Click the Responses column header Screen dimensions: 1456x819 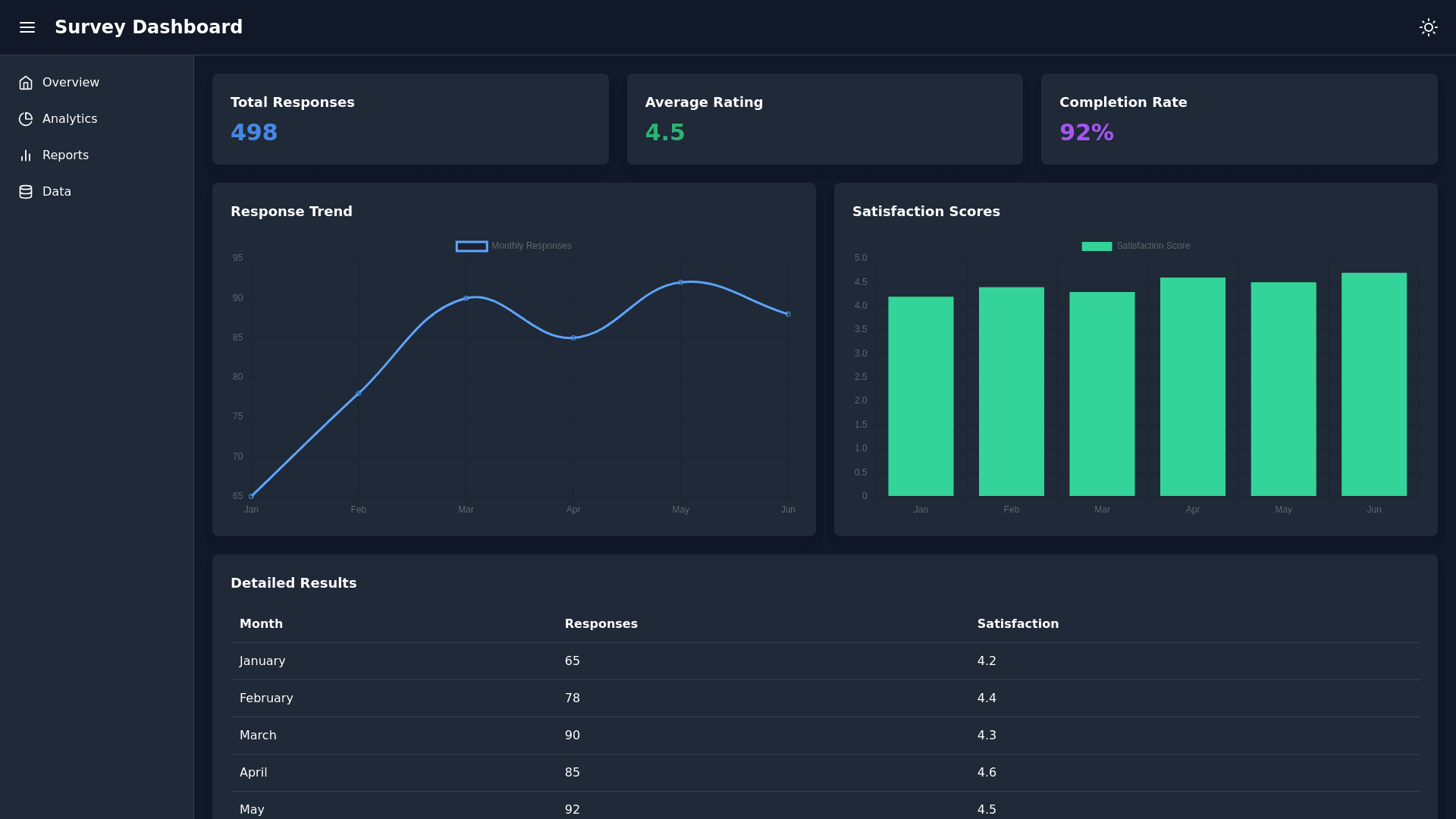(x=601, y=623)
